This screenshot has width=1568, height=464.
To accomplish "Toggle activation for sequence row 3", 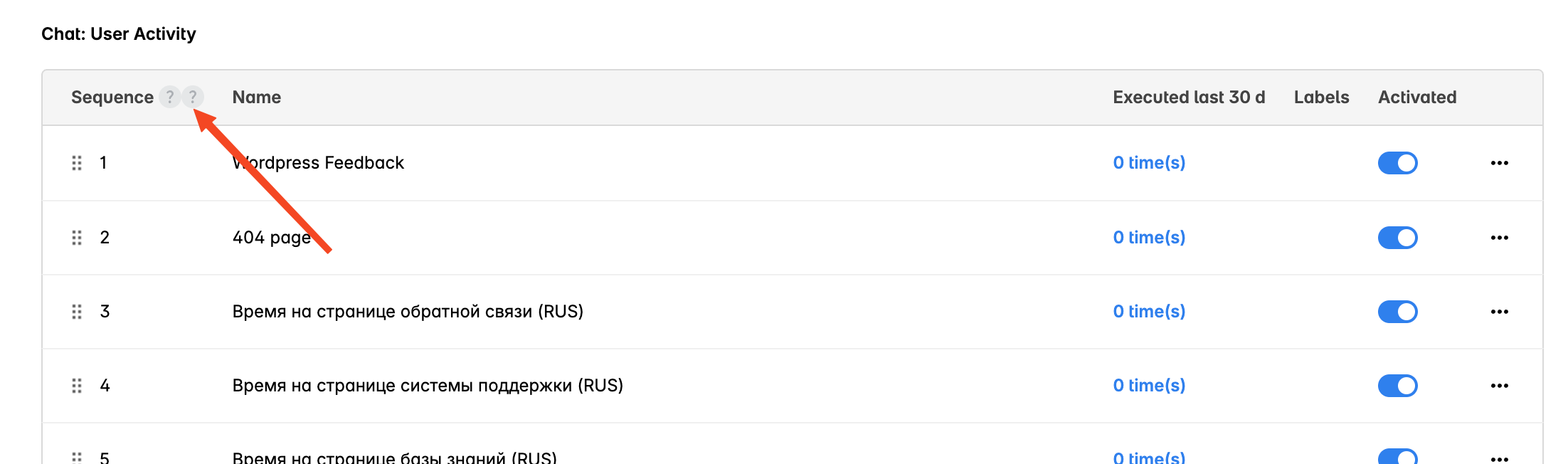I will tap(1398, 312).
